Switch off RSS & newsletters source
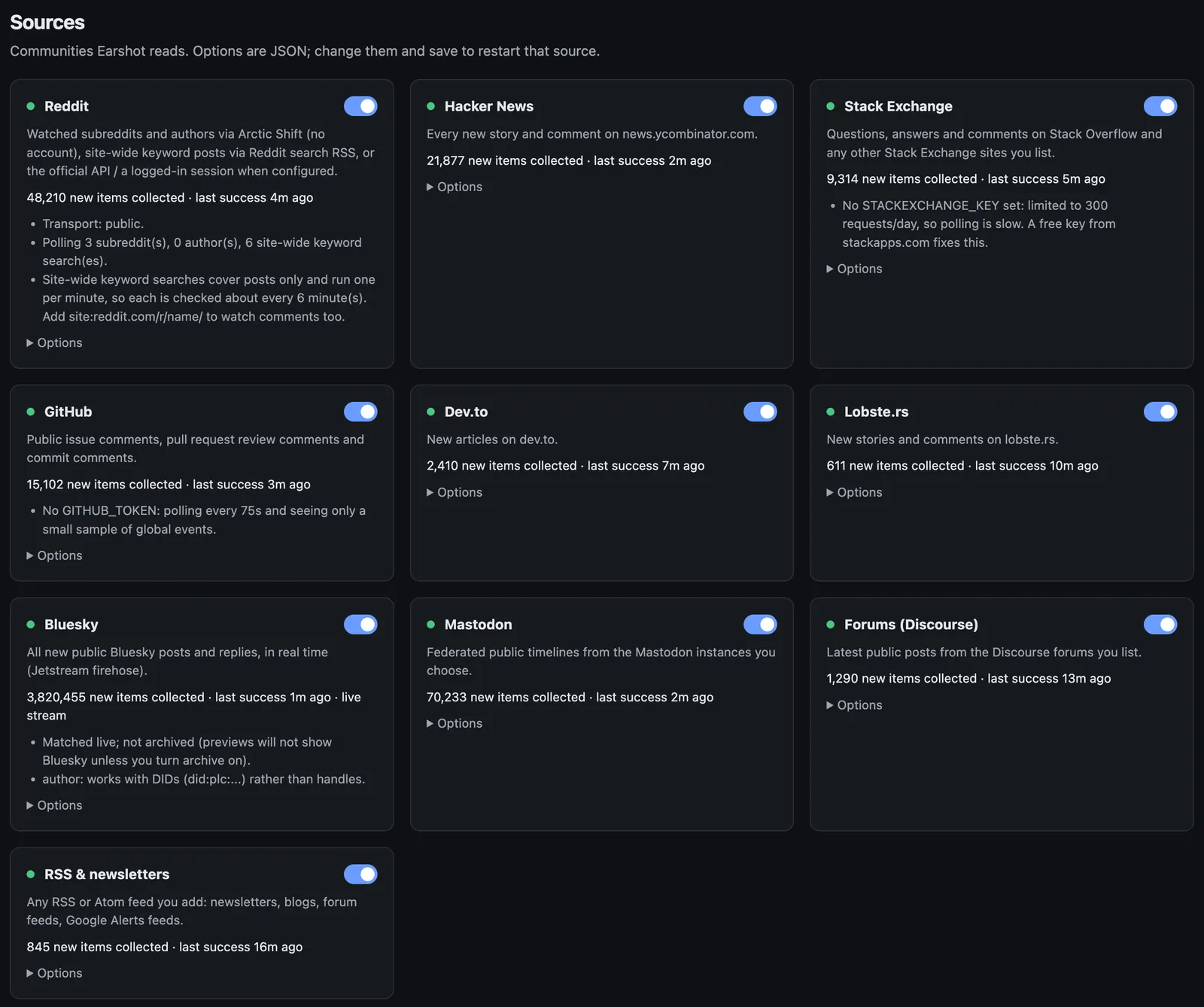This screenshot has height=1007, width=1204. 360,875
